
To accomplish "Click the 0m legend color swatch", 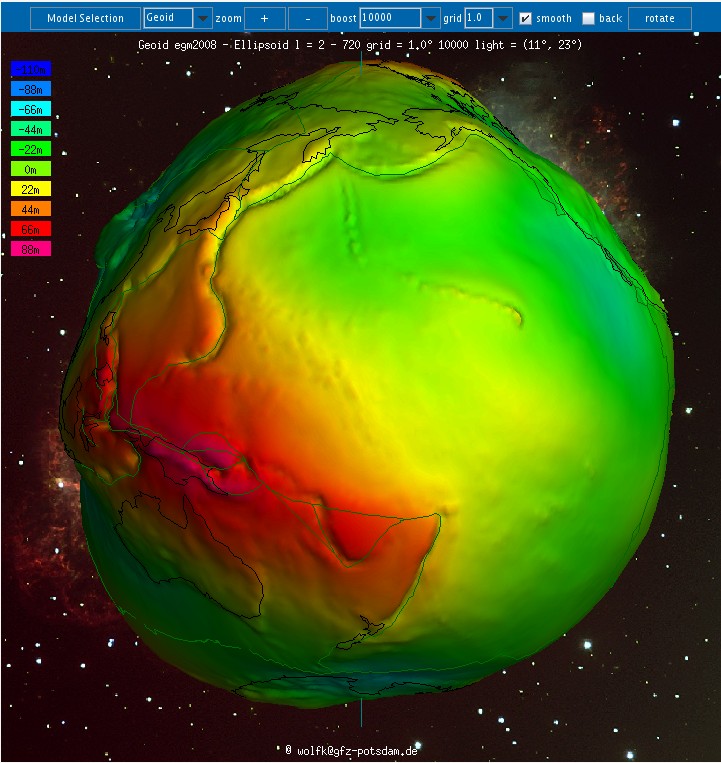I will coord(31,169).
